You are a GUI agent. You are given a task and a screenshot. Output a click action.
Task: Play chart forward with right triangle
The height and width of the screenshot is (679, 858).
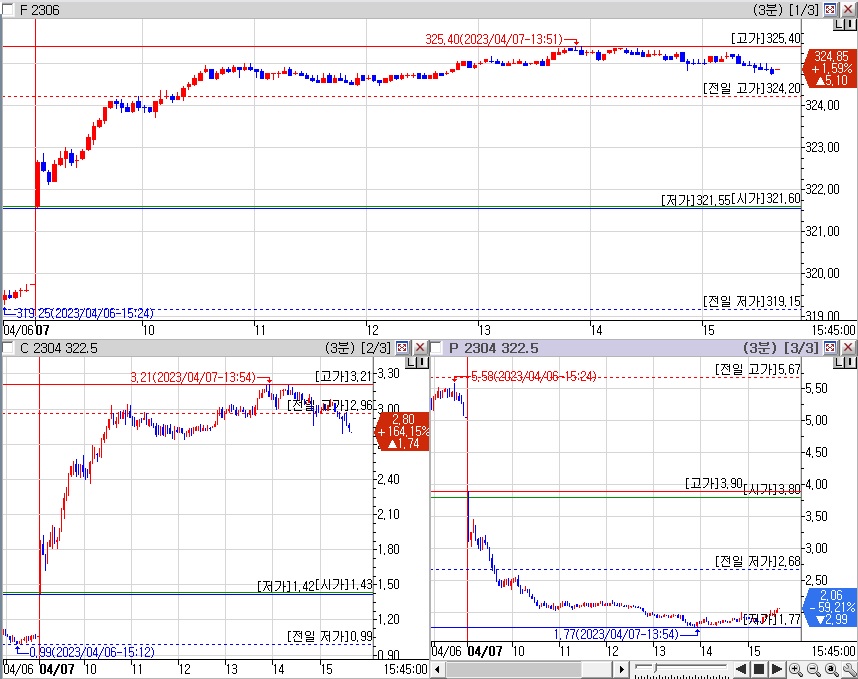pos(776,669)
